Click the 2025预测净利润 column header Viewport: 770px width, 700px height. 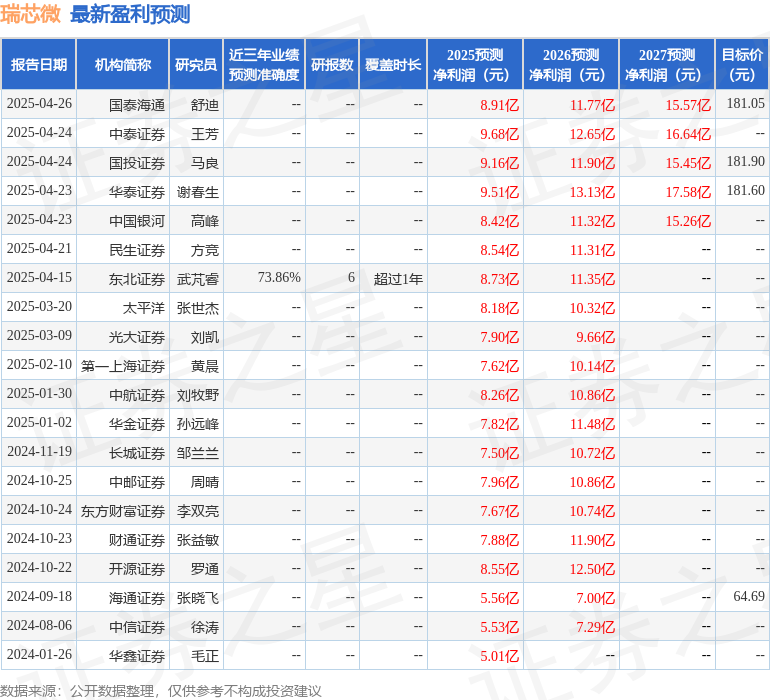pyautogui.click(x=475, y=64)
